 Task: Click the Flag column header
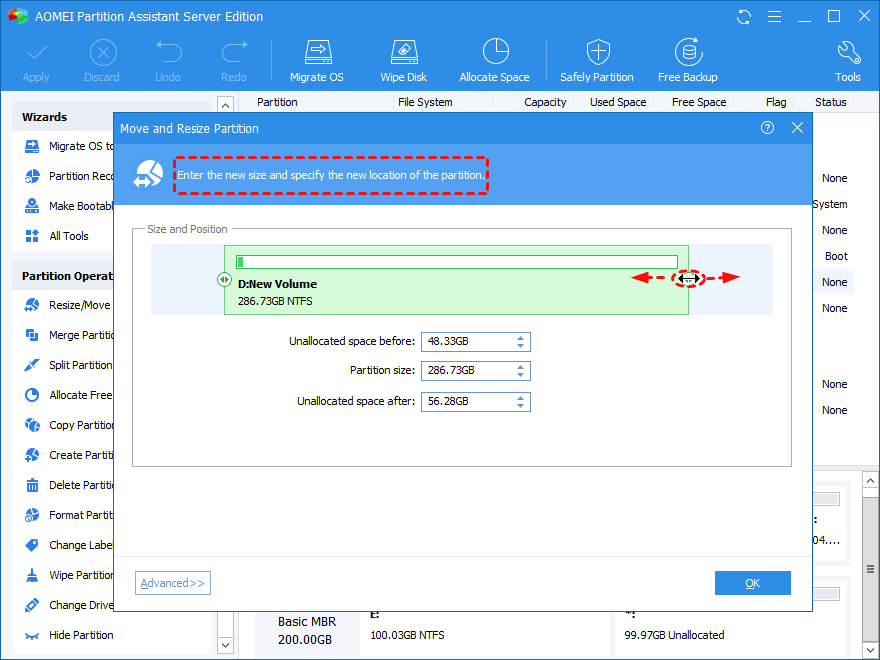pyautogui.click(x=776, y=102)
